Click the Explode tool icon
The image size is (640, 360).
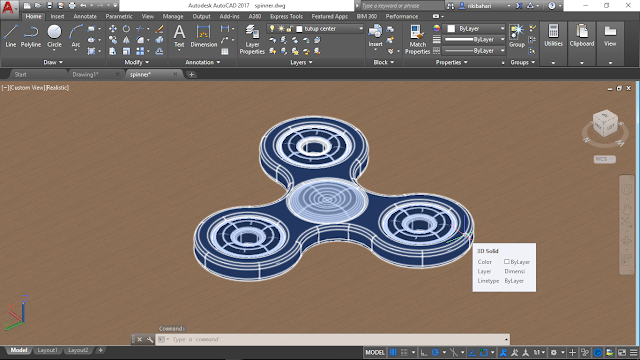point(160,40)
